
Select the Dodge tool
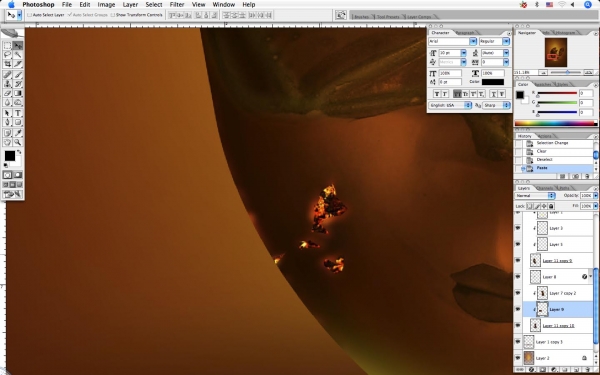pos(18,102)
